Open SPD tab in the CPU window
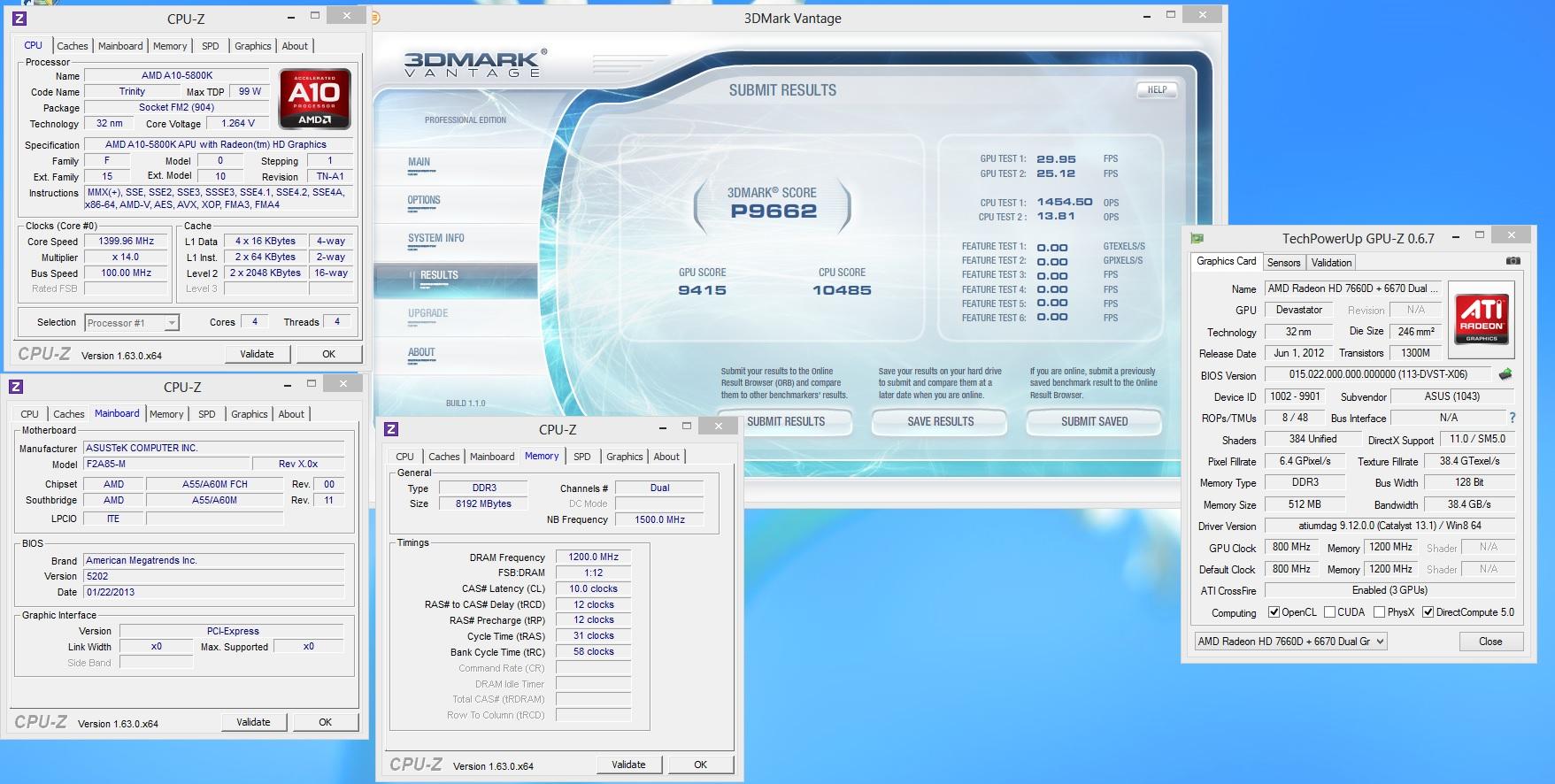Viewport: 1555px width, 784px height. coord(210,46)
